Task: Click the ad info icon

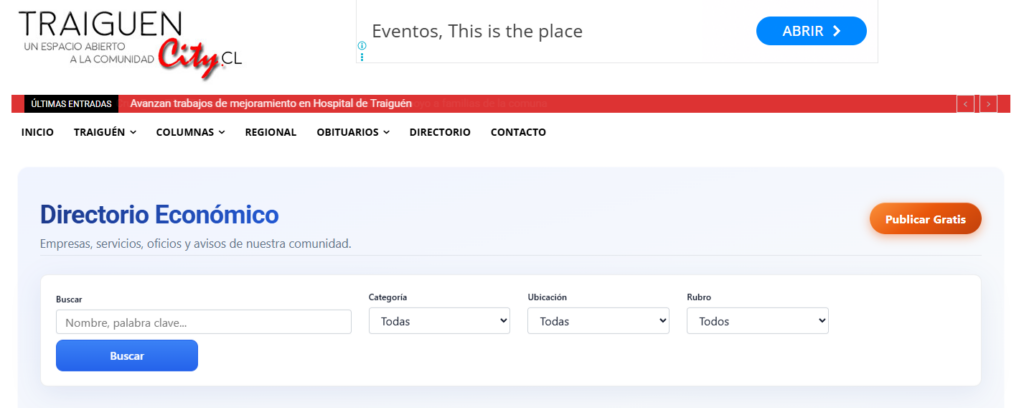Action: pyautogui.click(x=362, y=46)
